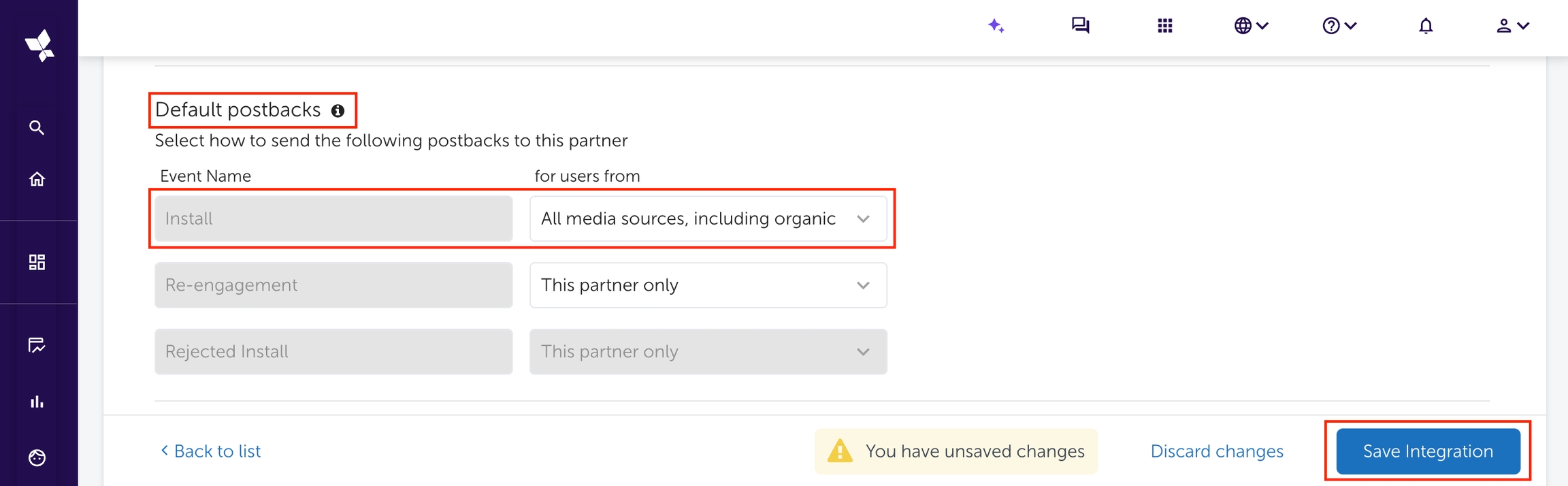Click the AppsFlyer logo in sidebar
Viewport: 1568px width, 486px height.
click(39, 46)
